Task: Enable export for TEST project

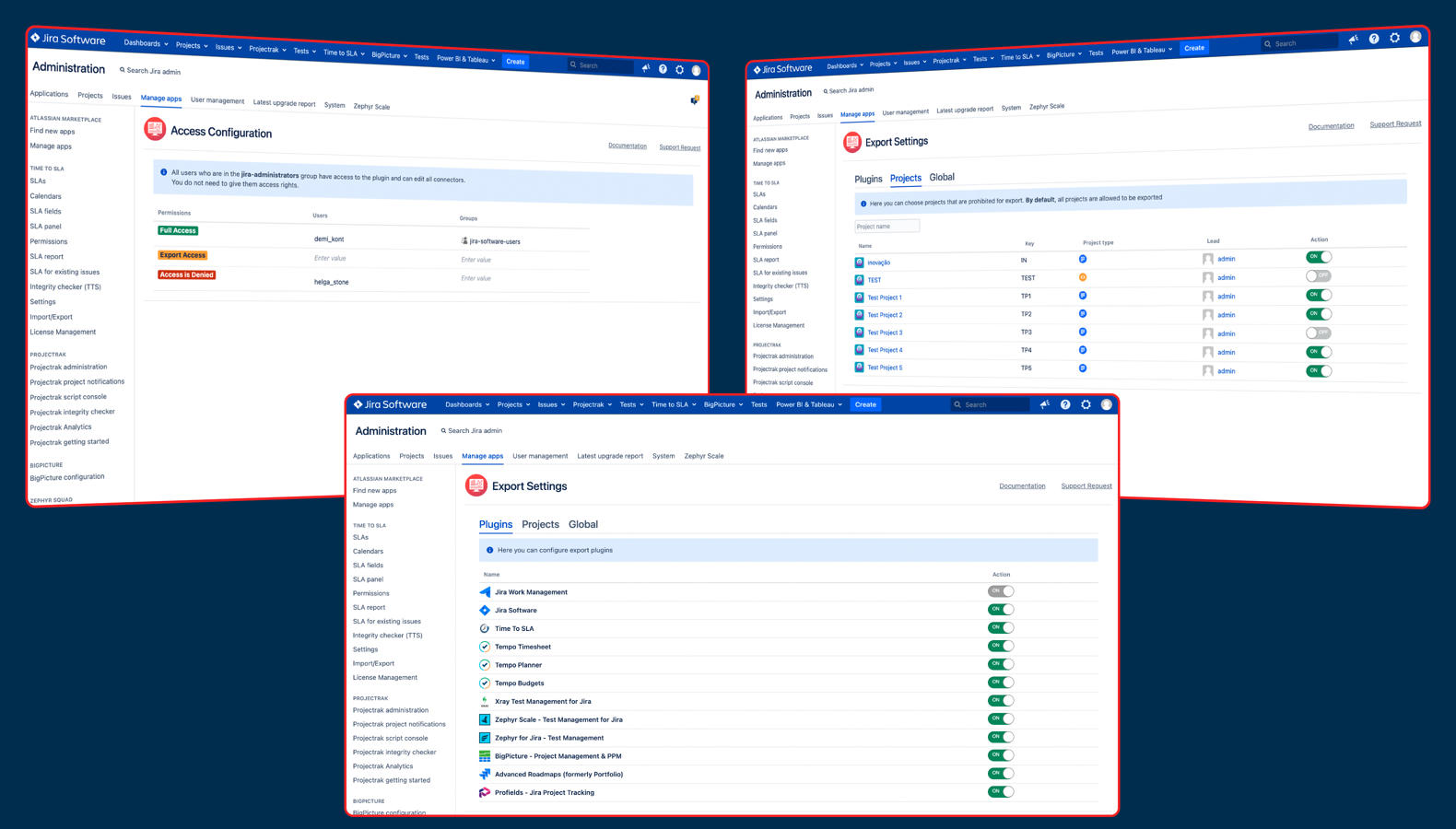Action: point(1319,275)
